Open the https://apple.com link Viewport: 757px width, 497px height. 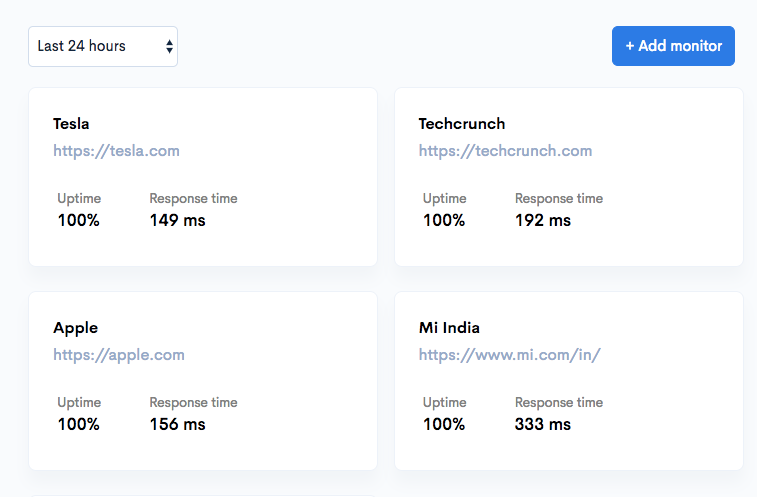[119, 355]
